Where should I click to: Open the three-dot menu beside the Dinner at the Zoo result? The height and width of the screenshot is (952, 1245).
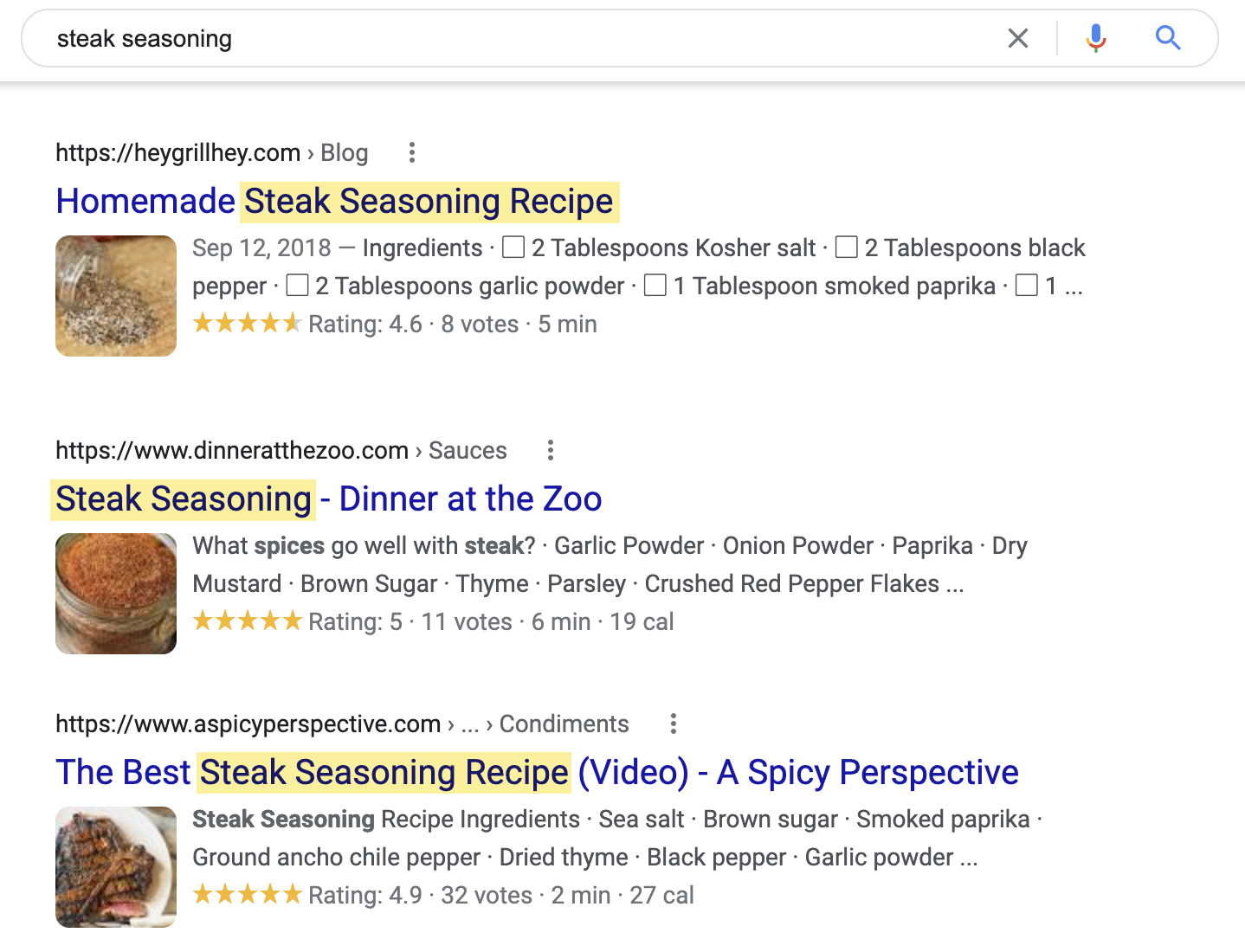[551, 451]
